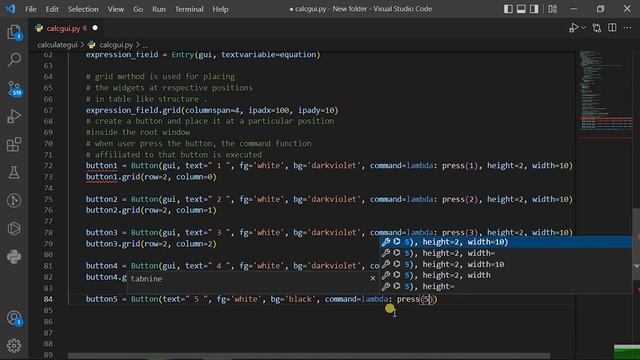Click the unsaved dot on calcgui.py tab
640x360 pixels.
point(95,28)
